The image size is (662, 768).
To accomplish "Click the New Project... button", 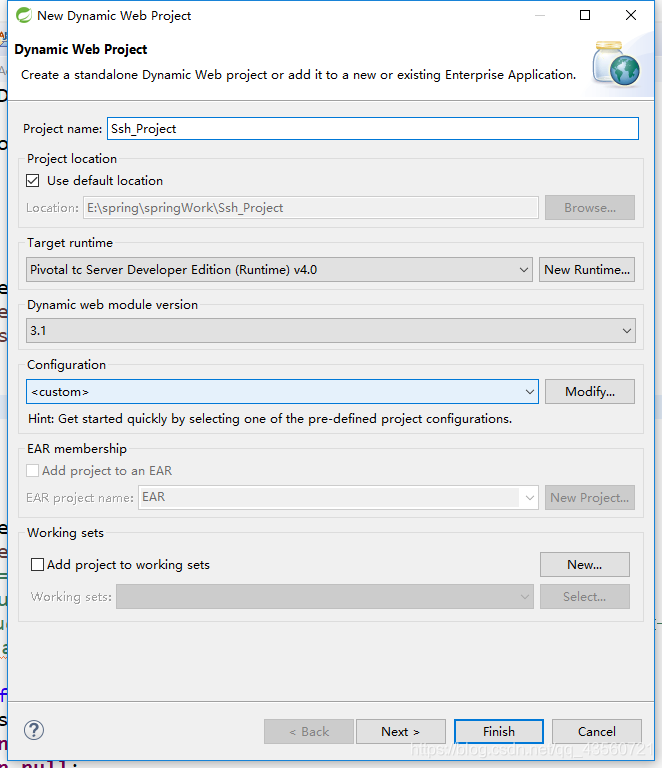I will tap(590, 498).
